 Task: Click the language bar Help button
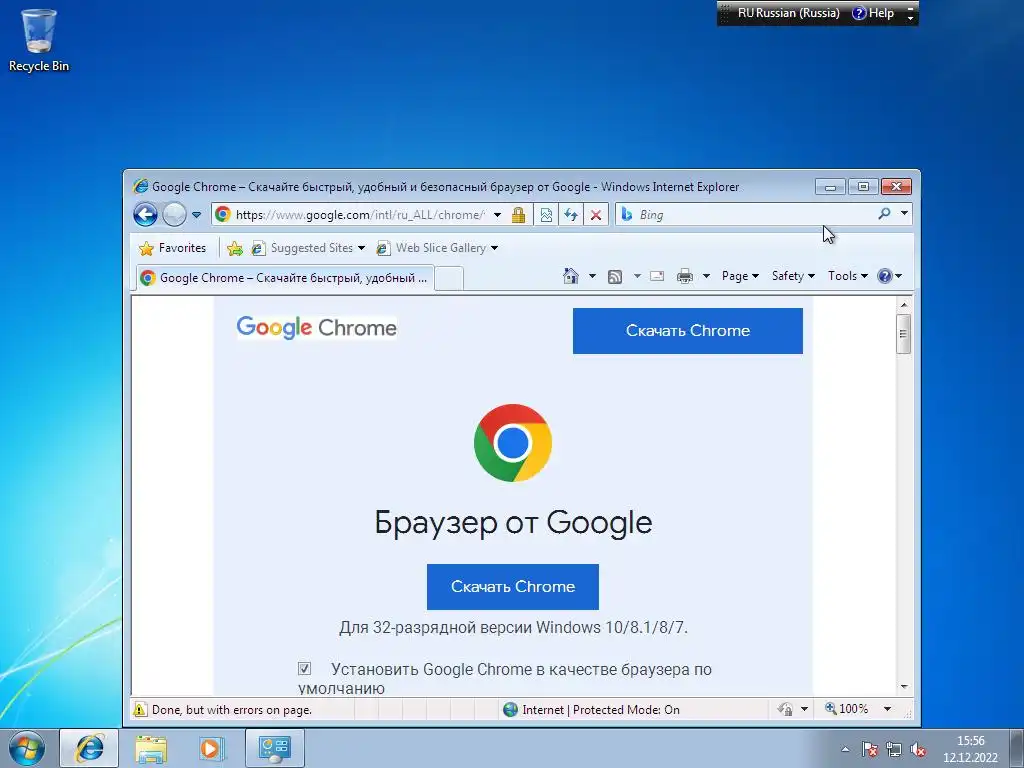click(x=873, y=13)
